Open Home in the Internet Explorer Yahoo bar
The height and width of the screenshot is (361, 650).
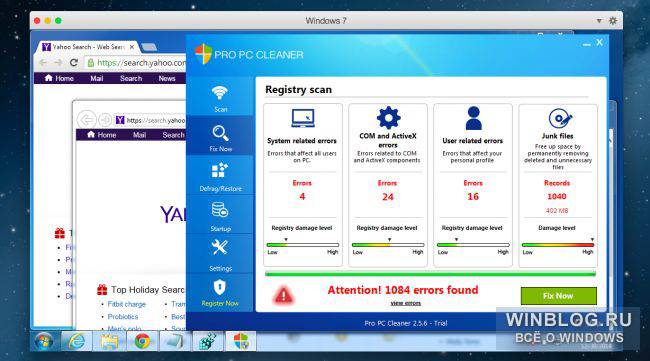point(102,135)
